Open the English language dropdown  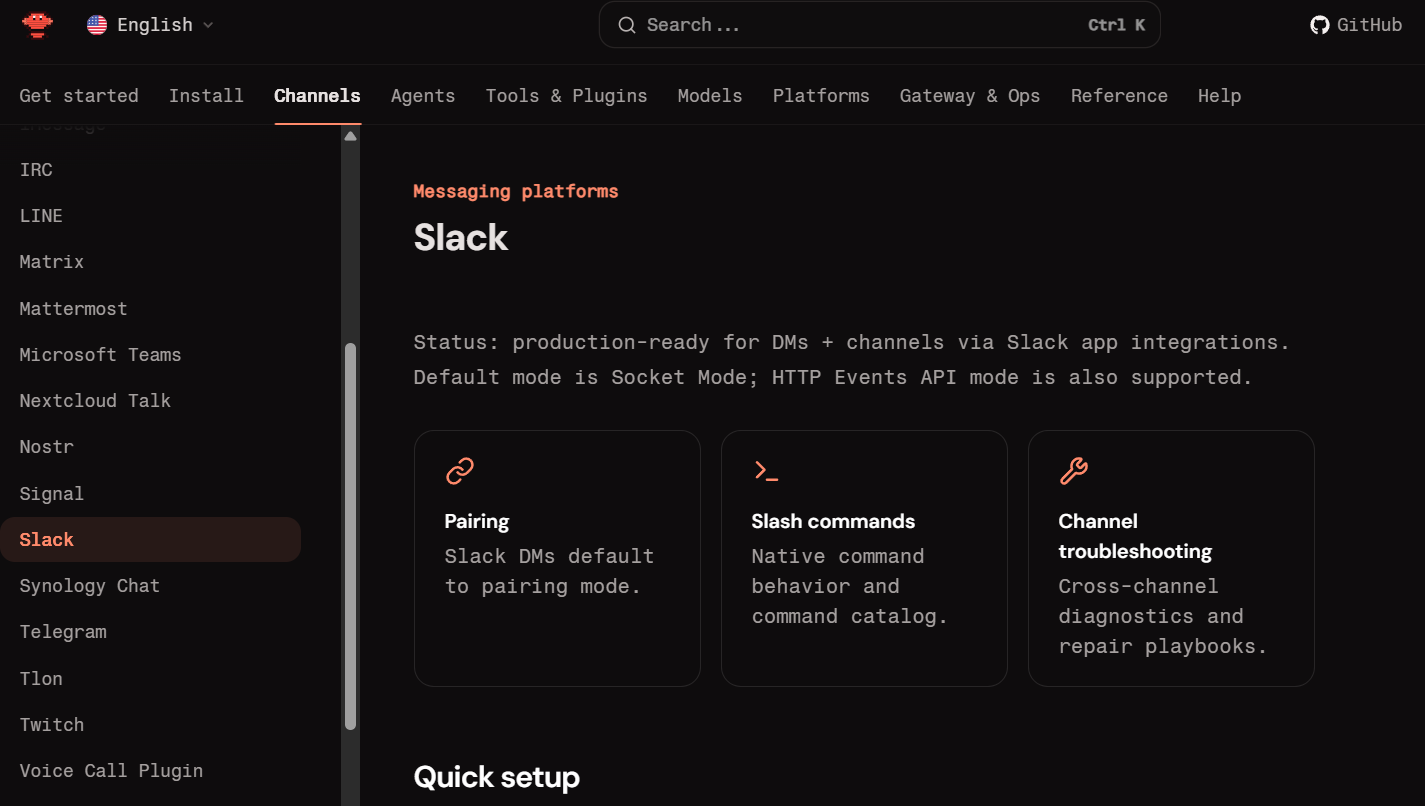pyautogui.click(x=150, y=25)
